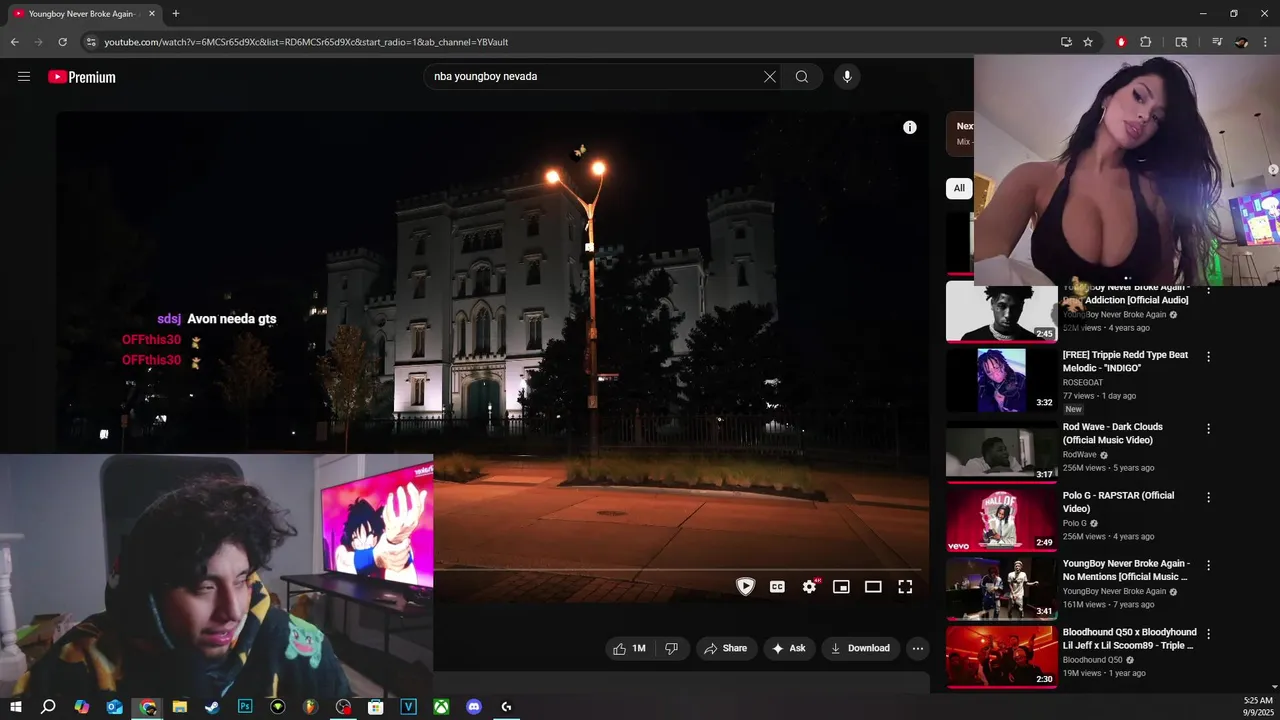Go to the YouTube Premium home logo

(82, 77)
